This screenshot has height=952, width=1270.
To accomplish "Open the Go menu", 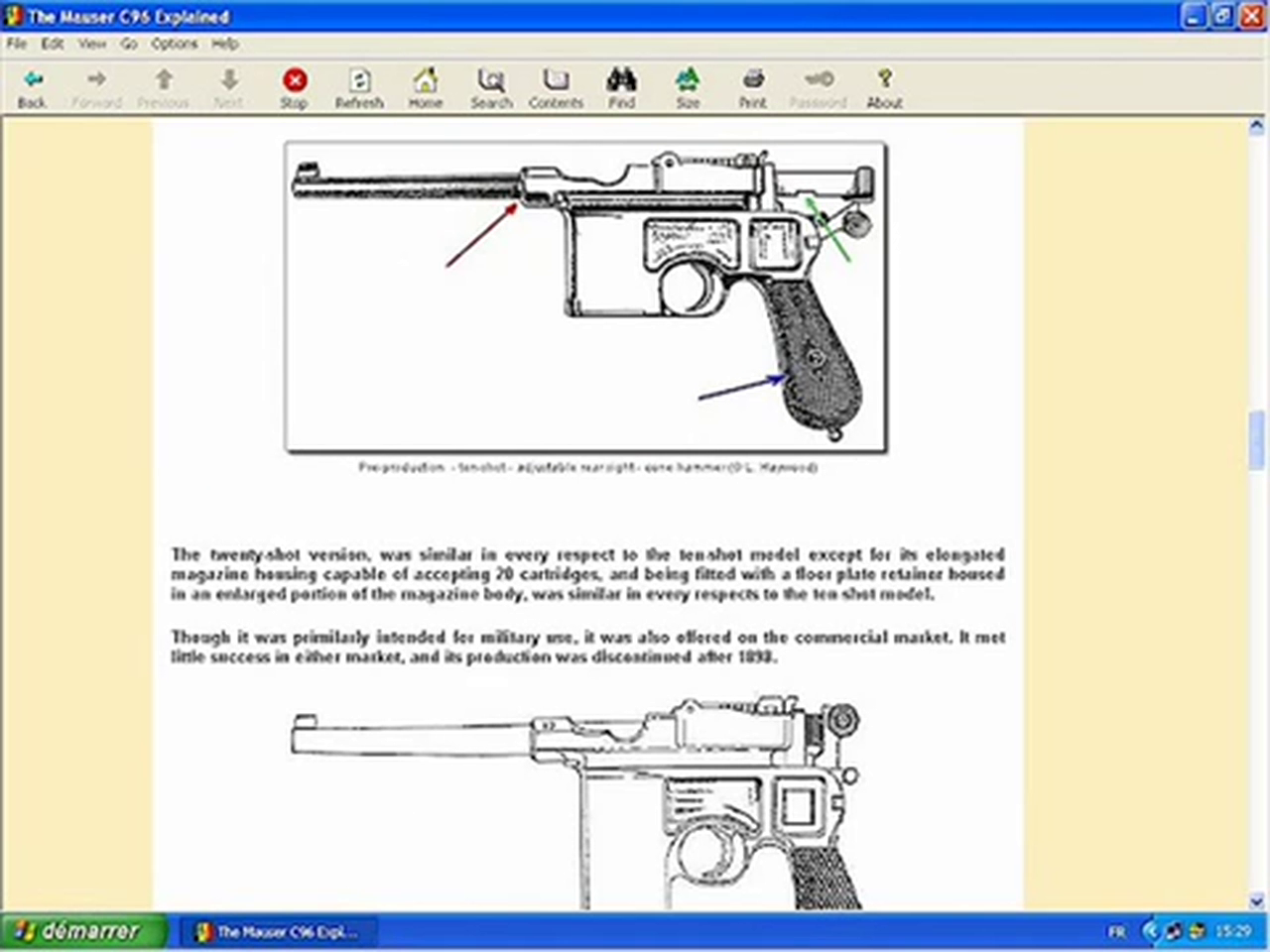I will 129,44.
